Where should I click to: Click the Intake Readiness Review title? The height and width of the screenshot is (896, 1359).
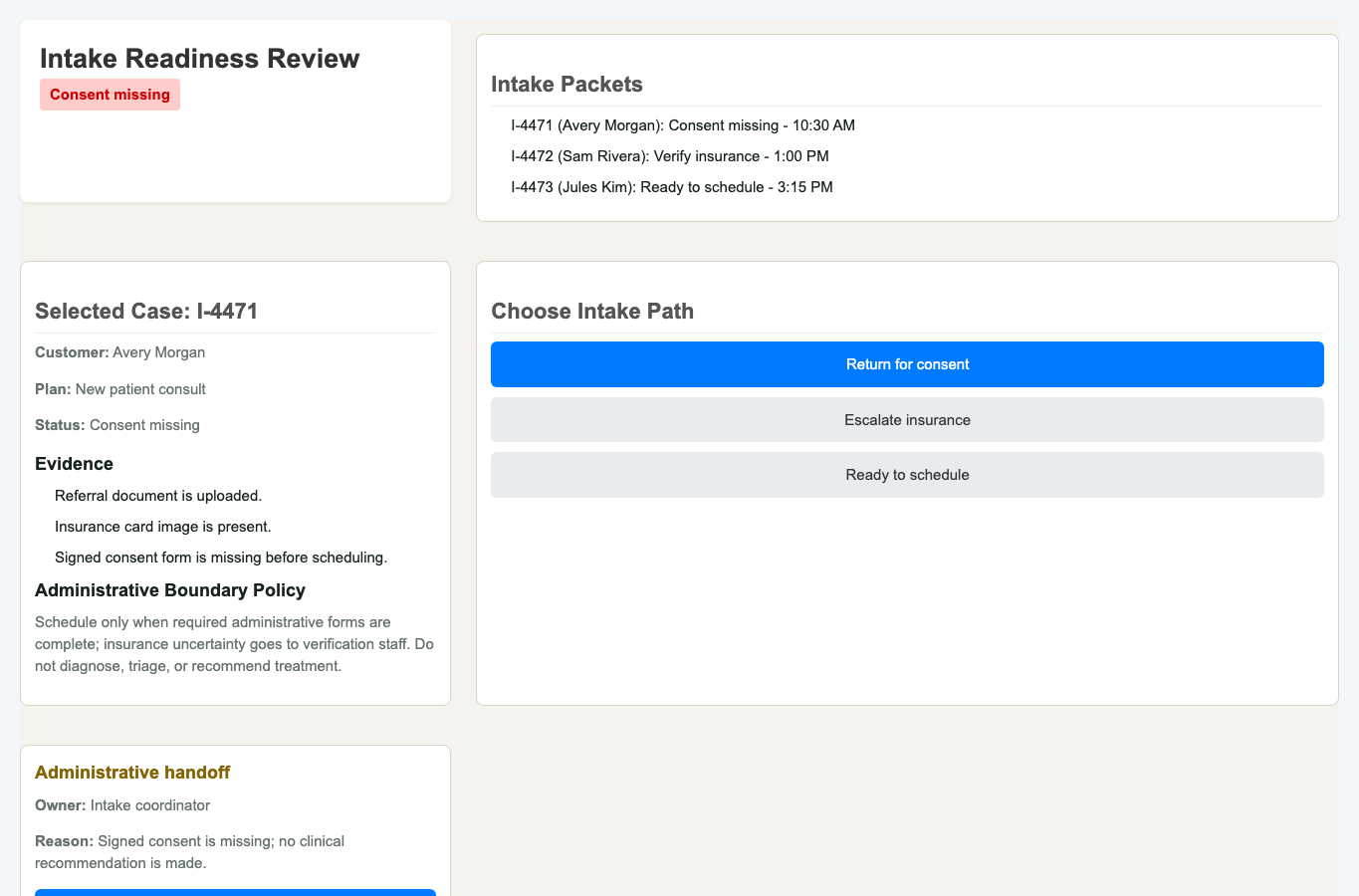pos(200,58)
